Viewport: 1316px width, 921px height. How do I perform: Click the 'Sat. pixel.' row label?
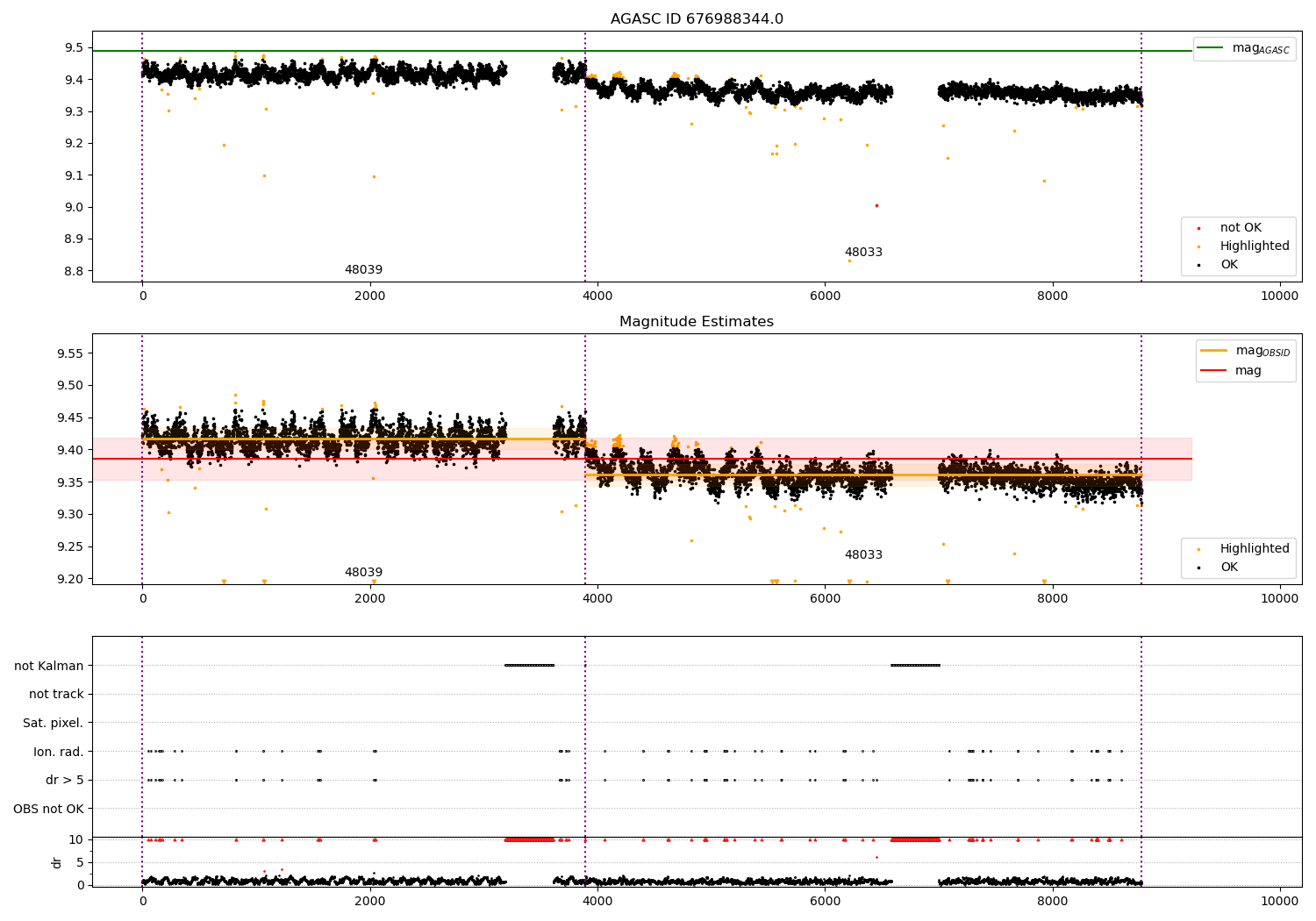[54, 724]
